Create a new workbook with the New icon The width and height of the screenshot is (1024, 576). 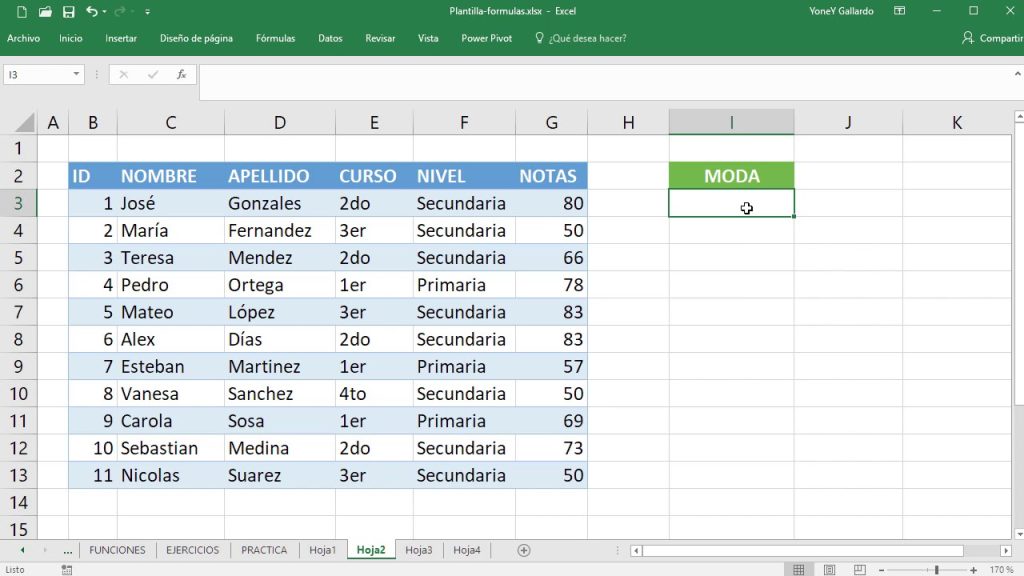(x=22, y=11)
